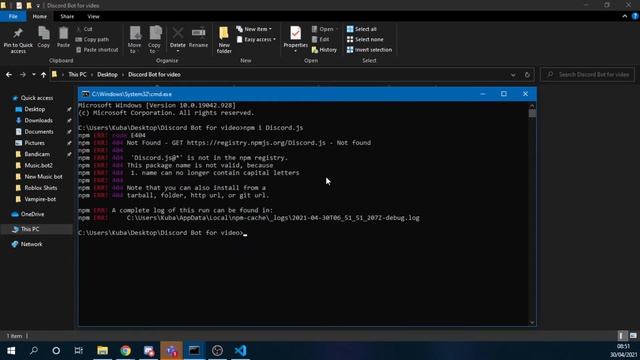Viewport: 640px width, 360px height.
Task: Click Select all
Action: click(x=362, y=29)
